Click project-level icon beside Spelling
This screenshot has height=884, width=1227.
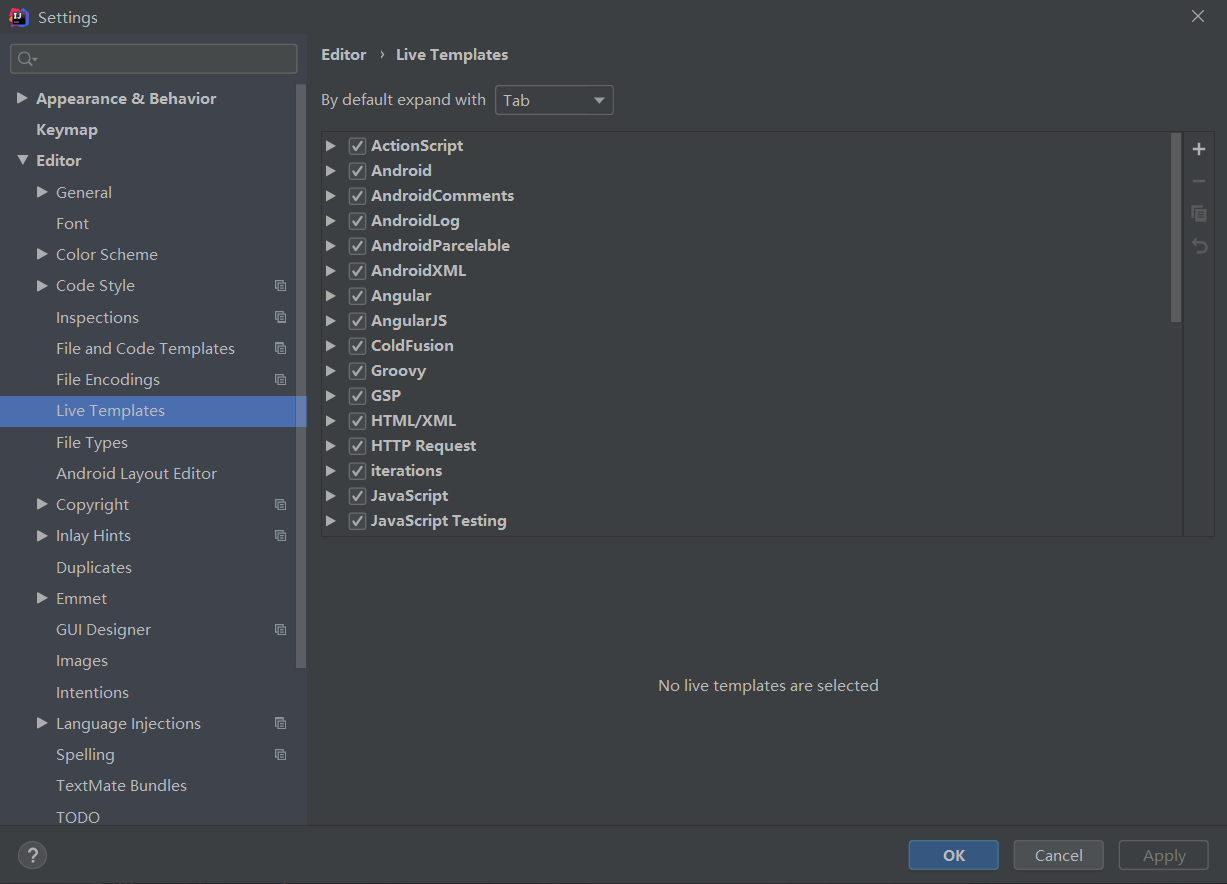coord(280,754)
